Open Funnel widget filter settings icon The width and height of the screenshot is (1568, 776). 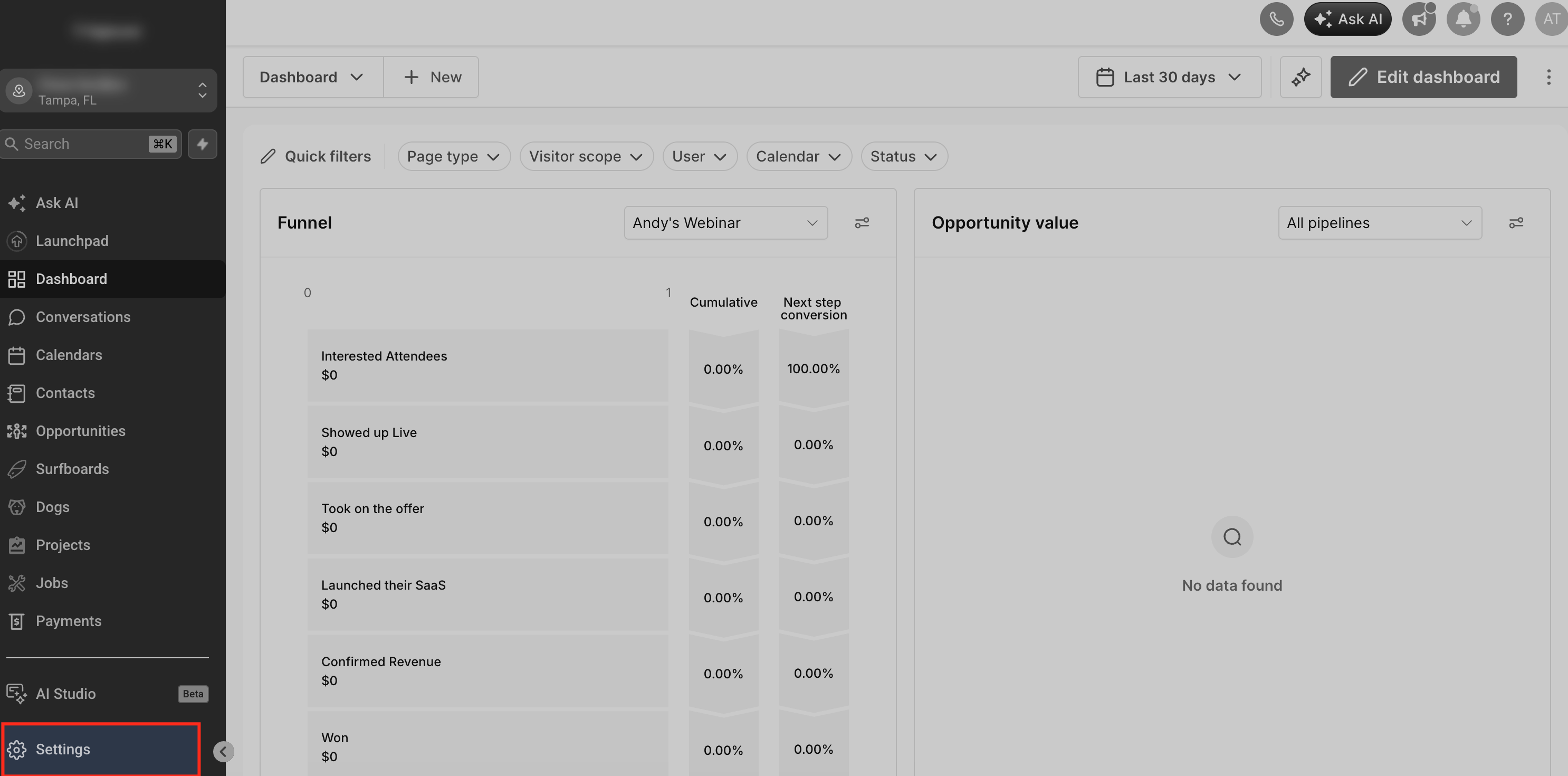pyautogui.click(x=862, y=223)
